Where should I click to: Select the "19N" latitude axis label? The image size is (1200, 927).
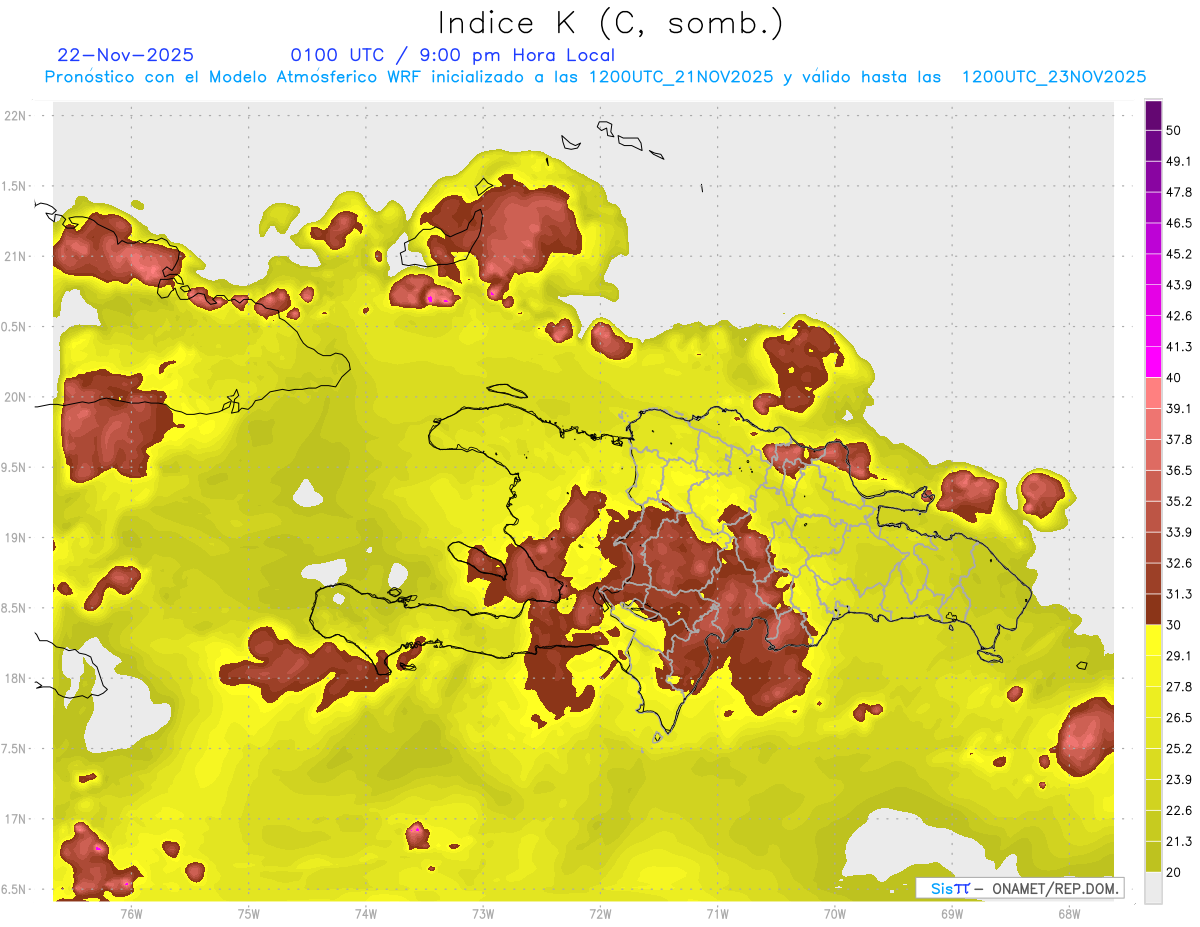click(x=15, y=538)
